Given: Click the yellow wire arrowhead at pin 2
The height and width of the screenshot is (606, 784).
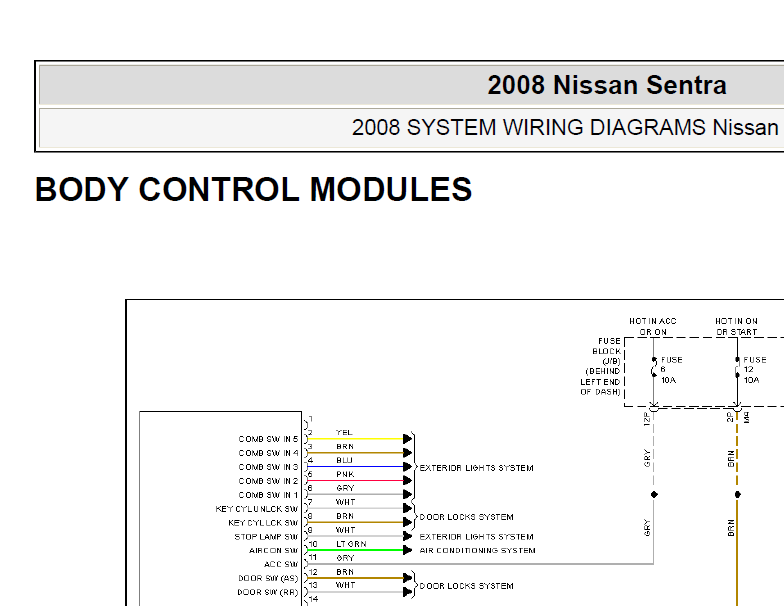Looking at the screenshot, I should 408,439.
